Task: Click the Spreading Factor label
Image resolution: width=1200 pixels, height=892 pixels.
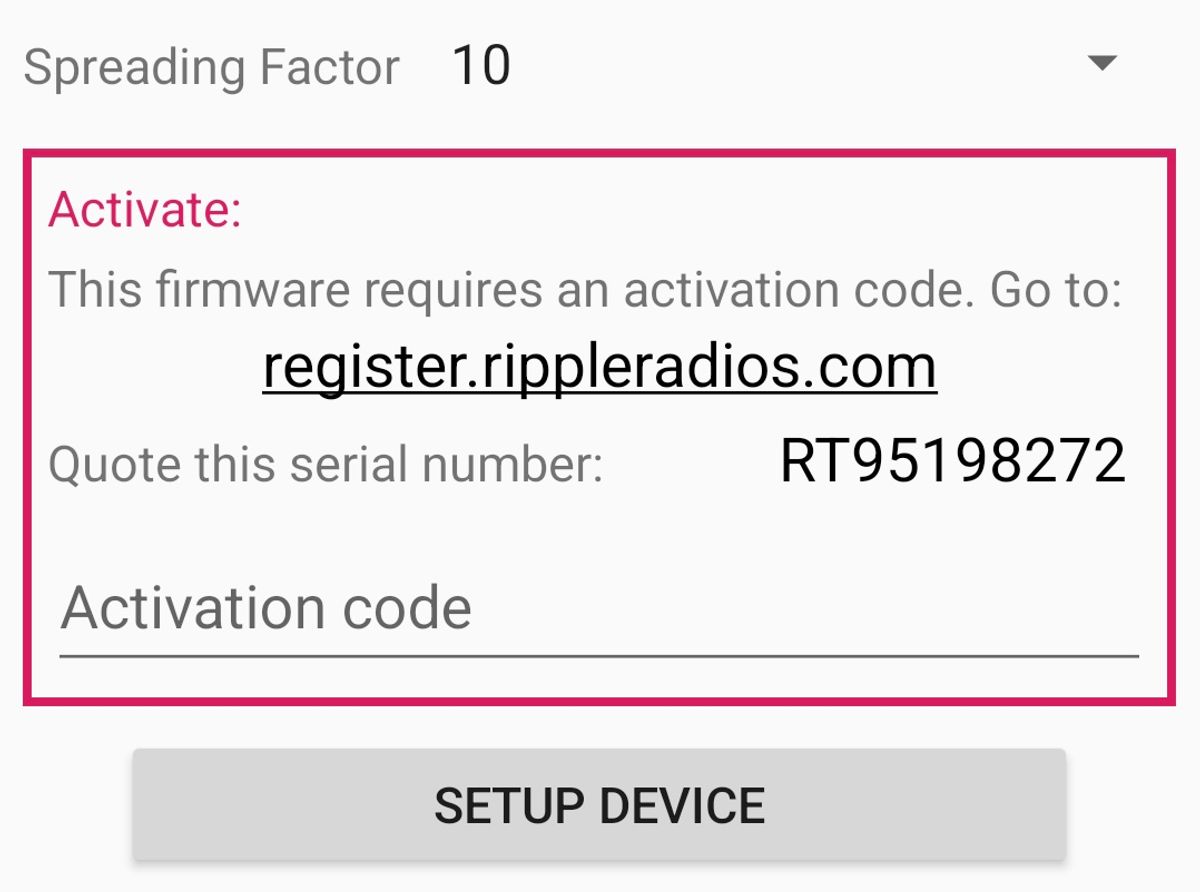Action: (x=211, y=68)
